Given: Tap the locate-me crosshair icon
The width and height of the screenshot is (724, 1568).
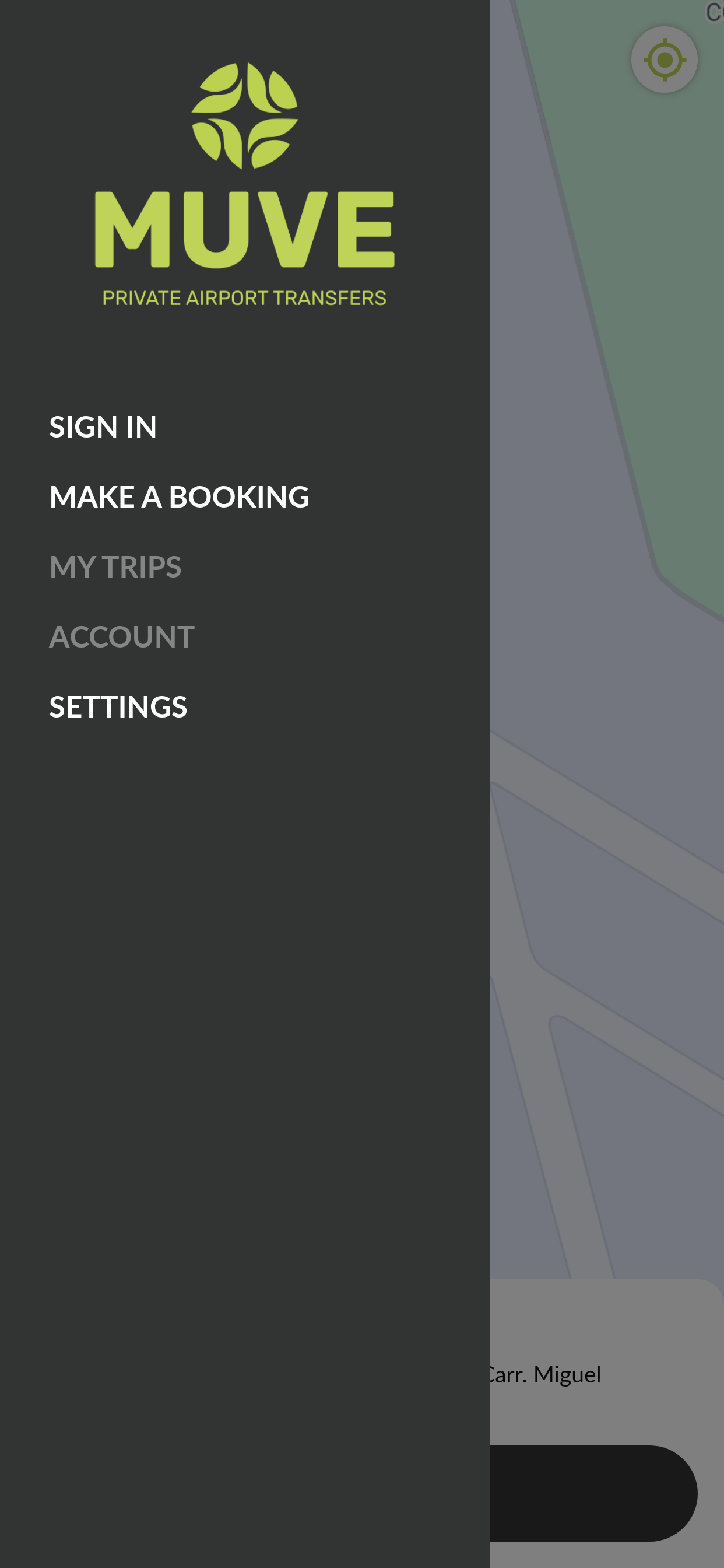Looking at the screenshot, I should (x=664, y=60).
